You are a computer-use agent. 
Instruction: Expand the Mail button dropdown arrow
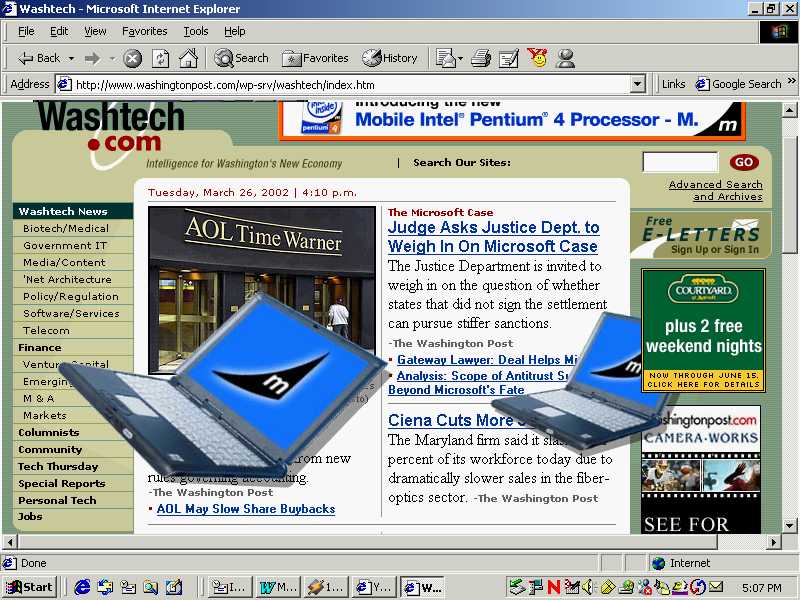461,59
